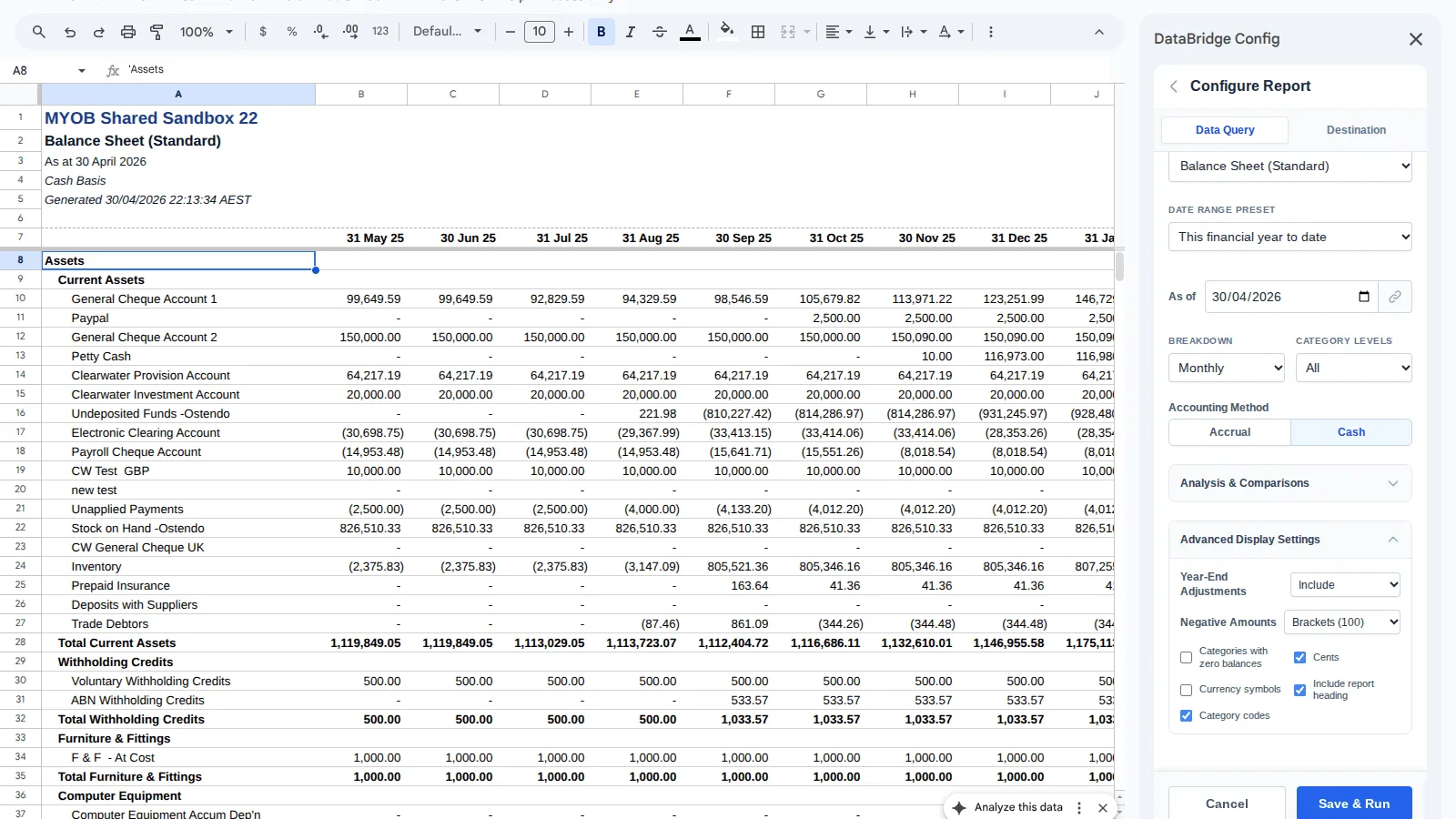The width and height of the screenshot is (1456, 819).
Task: Open the text rotation dropdown
Action: click(x=951, y=32)
